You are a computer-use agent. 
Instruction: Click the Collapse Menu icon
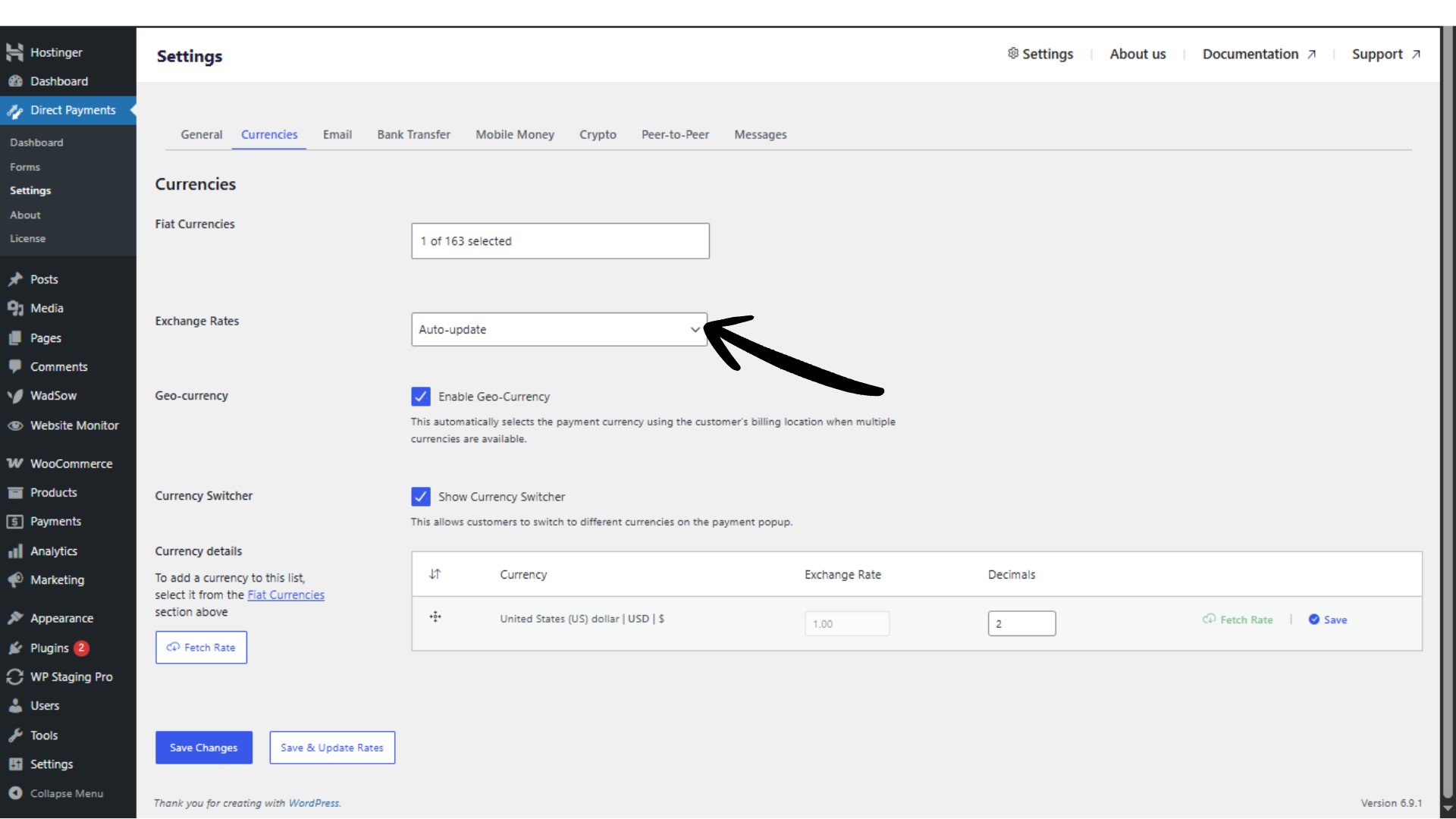(x=14, y=793)
